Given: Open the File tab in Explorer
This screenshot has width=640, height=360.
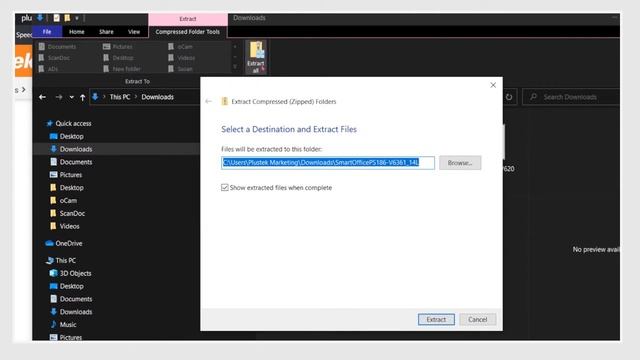Looking at the screenshot, I should 47,31.
